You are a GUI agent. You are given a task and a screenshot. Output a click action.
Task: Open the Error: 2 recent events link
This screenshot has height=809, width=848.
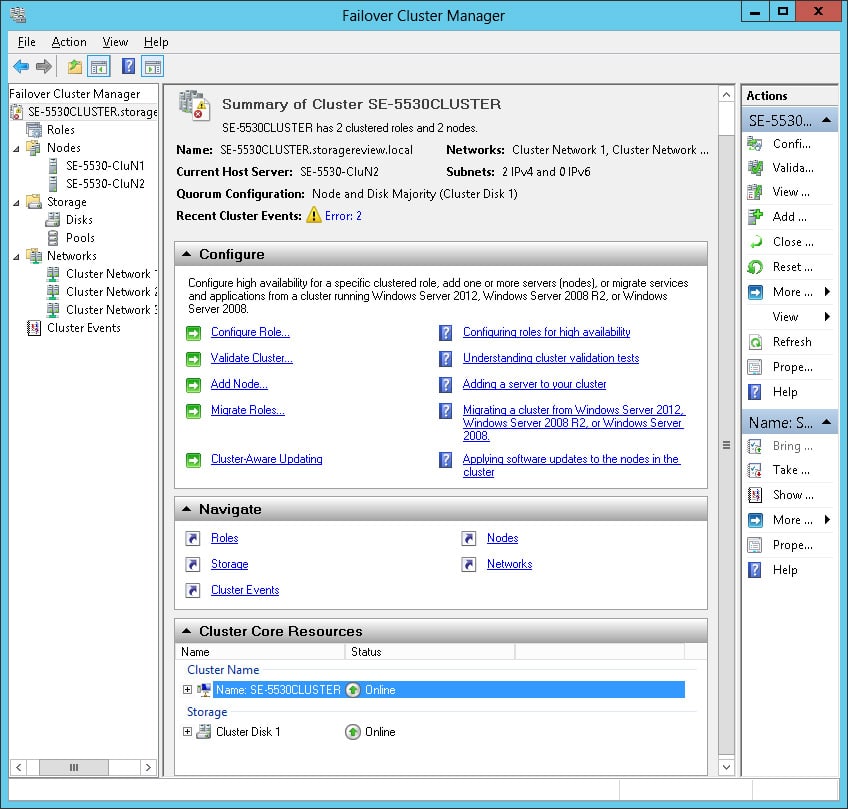(343, 216)
